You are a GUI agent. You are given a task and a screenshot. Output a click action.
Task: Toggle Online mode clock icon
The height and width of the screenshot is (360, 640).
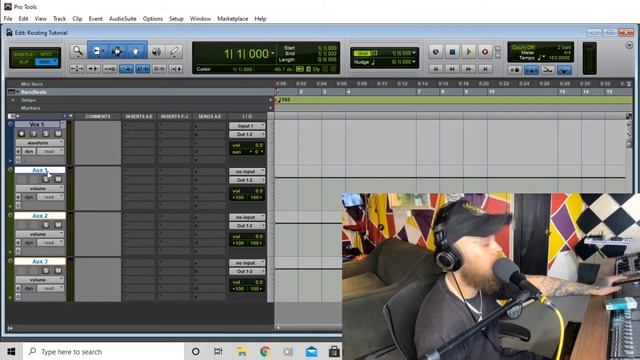pyautogui.click(x=436, y=52)
